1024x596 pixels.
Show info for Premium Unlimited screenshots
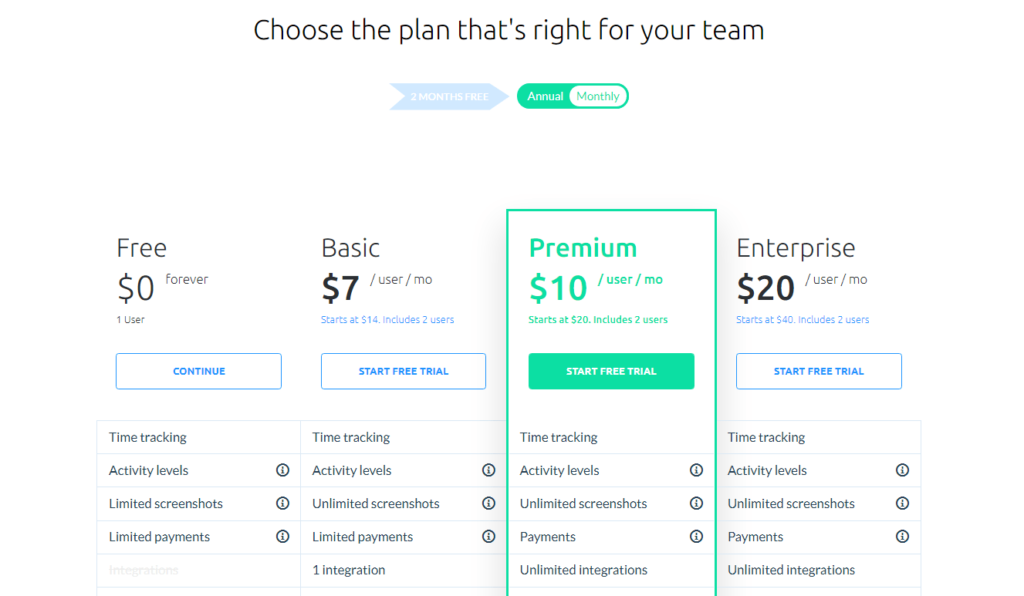point(696,503)
